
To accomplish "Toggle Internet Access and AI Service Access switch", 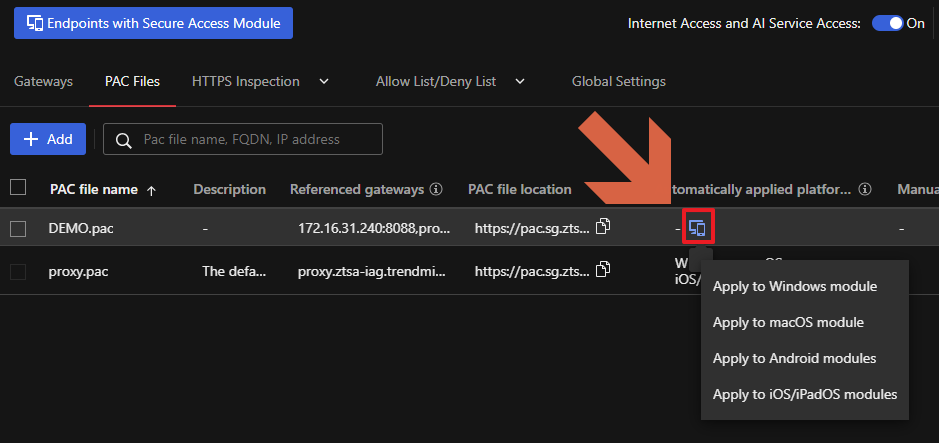I will pos(887,23).
